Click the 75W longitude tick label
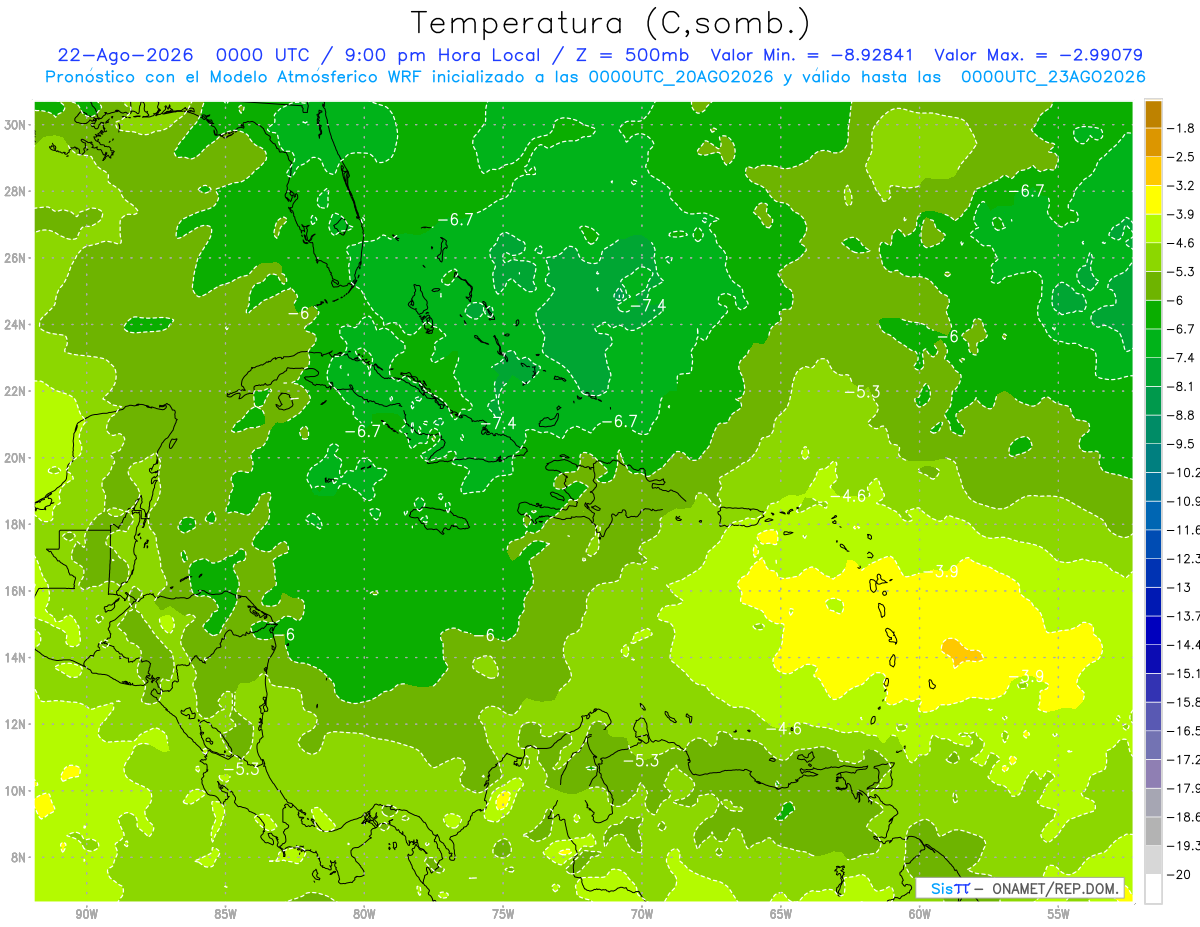 point(503,915)
